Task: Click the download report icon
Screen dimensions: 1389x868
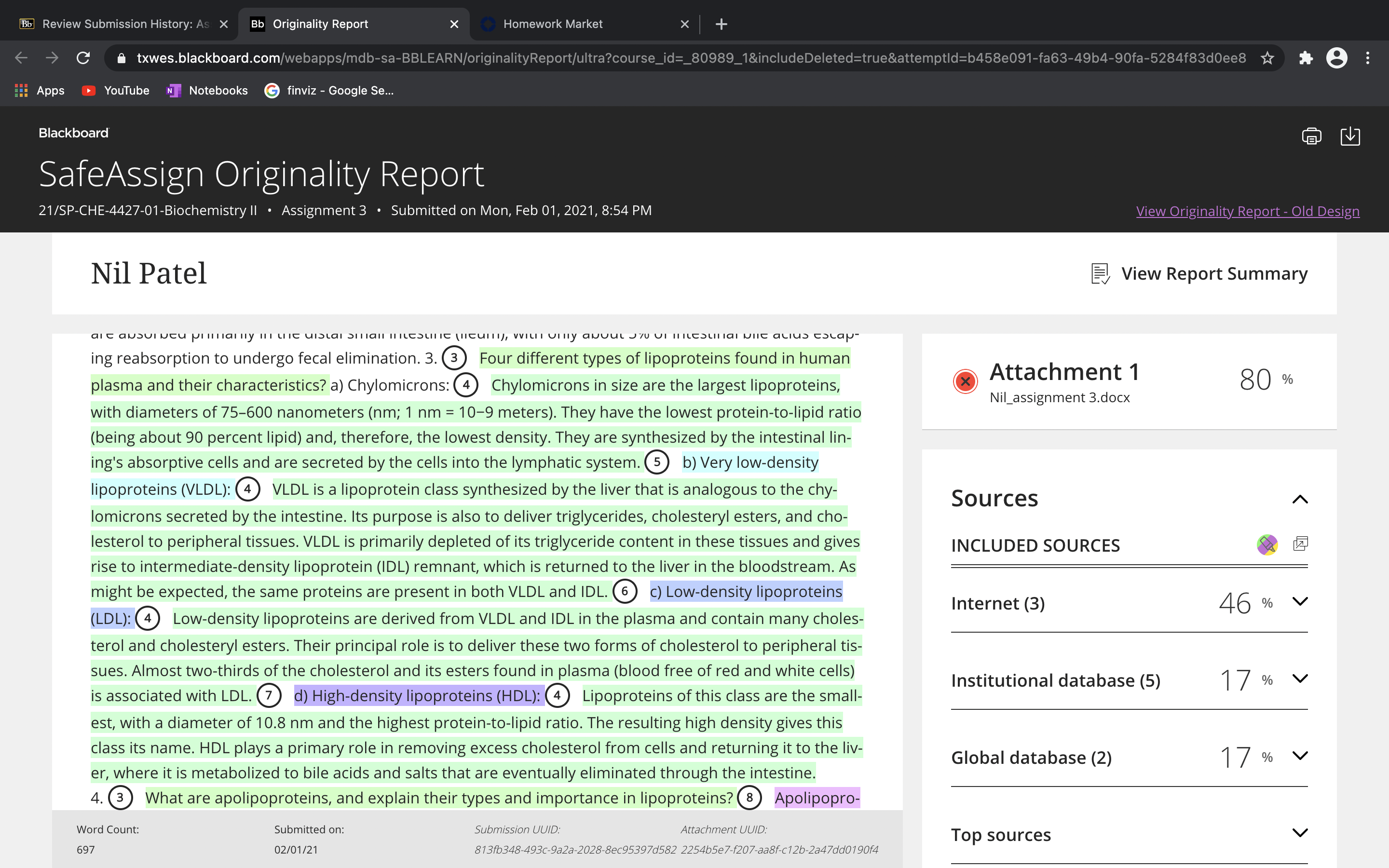Action: [1350, 136]
